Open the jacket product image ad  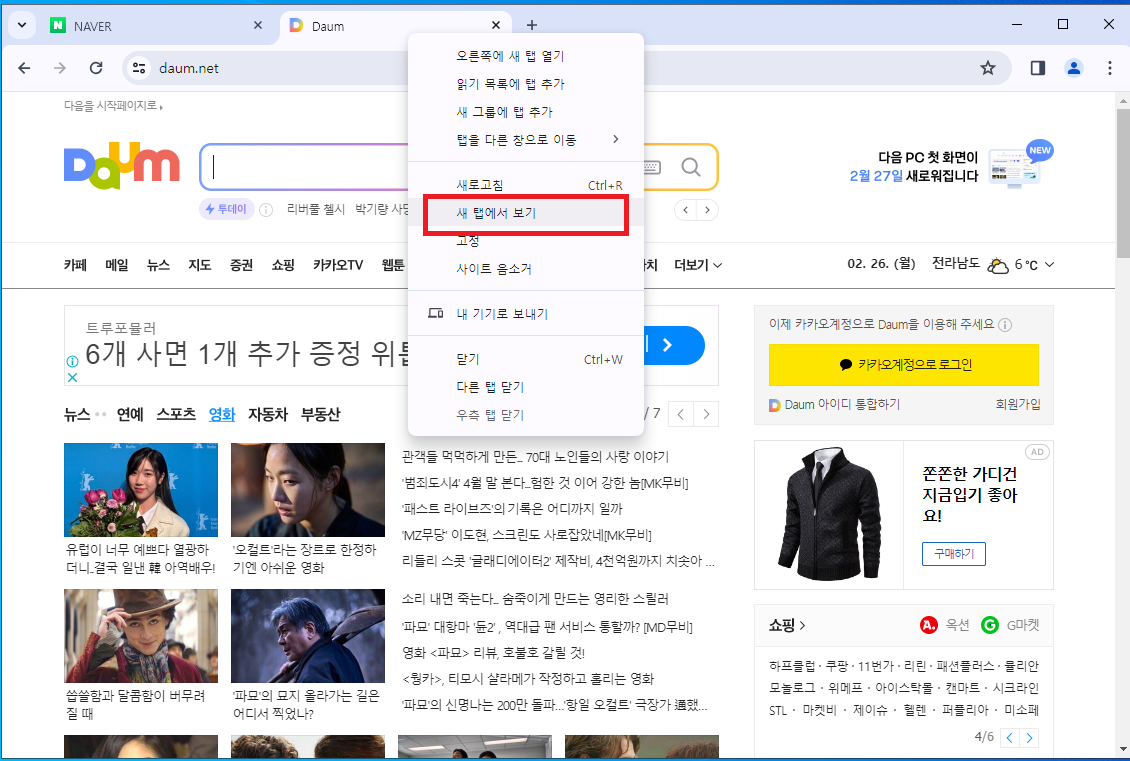point(829,515)
